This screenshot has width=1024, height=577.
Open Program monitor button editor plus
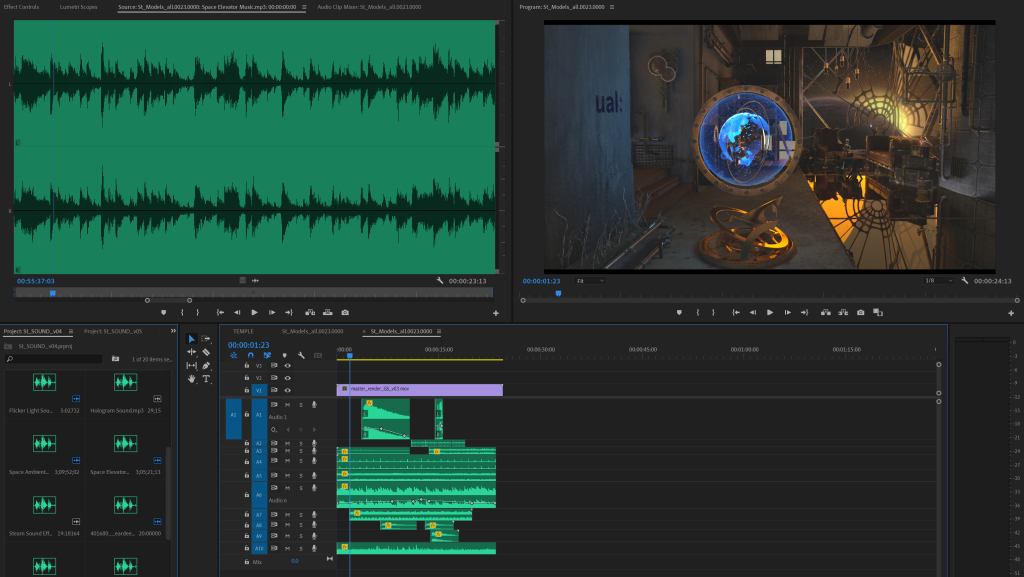tap(1011, 313)
